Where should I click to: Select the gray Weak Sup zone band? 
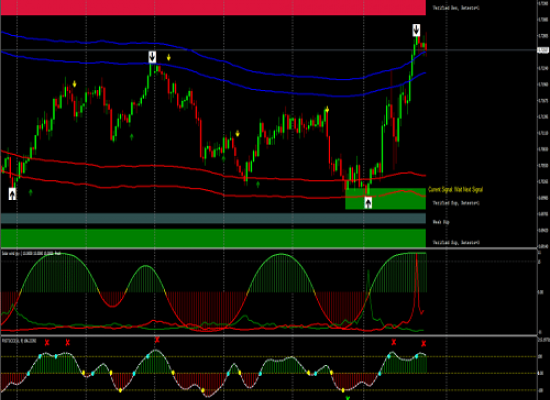pyautogui.click(x=213, y=218)
